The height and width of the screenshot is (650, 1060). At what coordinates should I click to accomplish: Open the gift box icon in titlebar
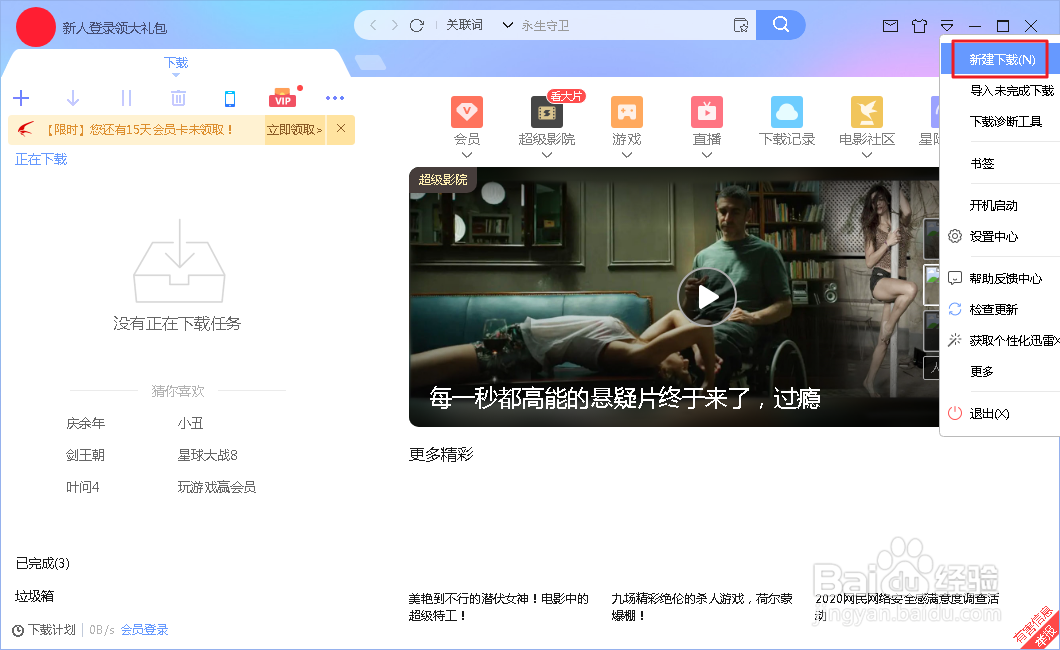[x=919, y=26]
